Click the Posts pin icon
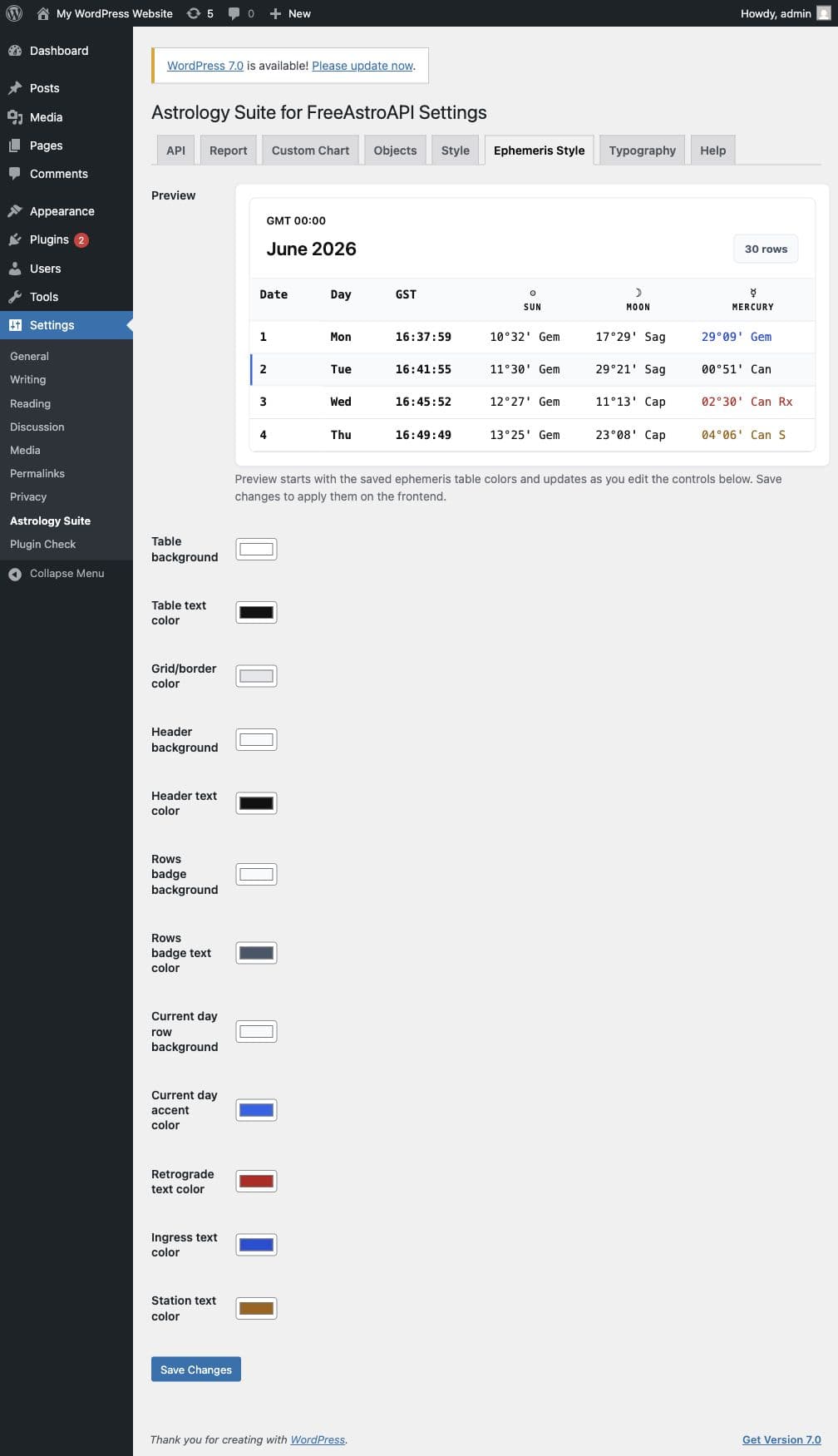This screenshot has height=1456, width=838. point(15,88)
